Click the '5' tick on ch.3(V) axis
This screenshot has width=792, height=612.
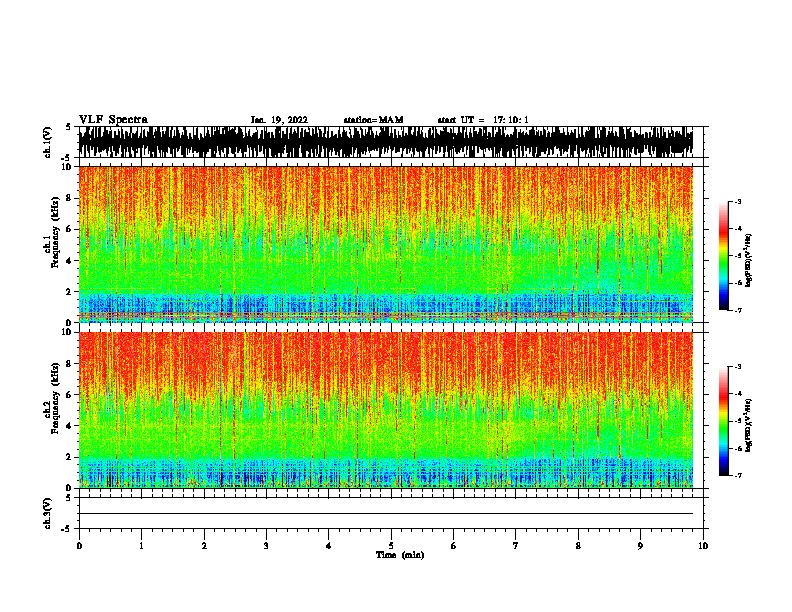pos(68,498)
